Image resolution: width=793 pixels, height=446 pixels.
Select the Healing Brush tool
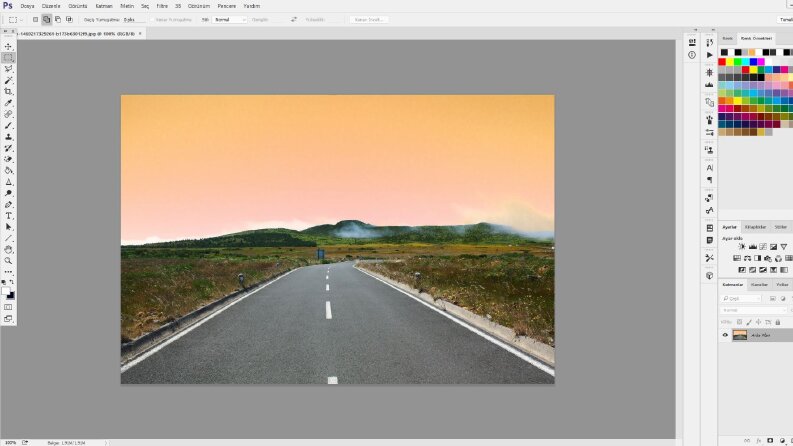click(8, 114)
